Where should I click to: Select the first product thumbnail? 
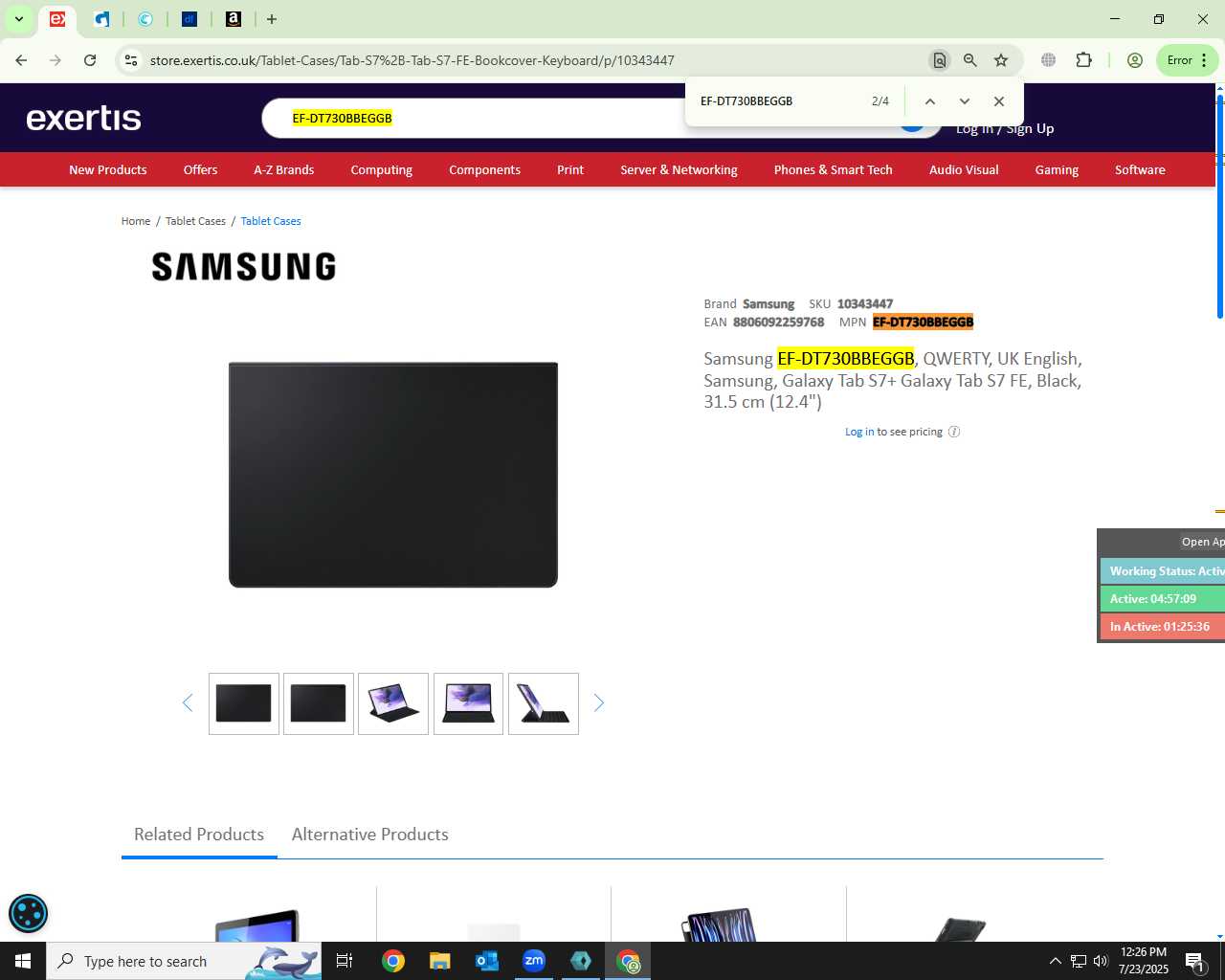coord(244,703)
